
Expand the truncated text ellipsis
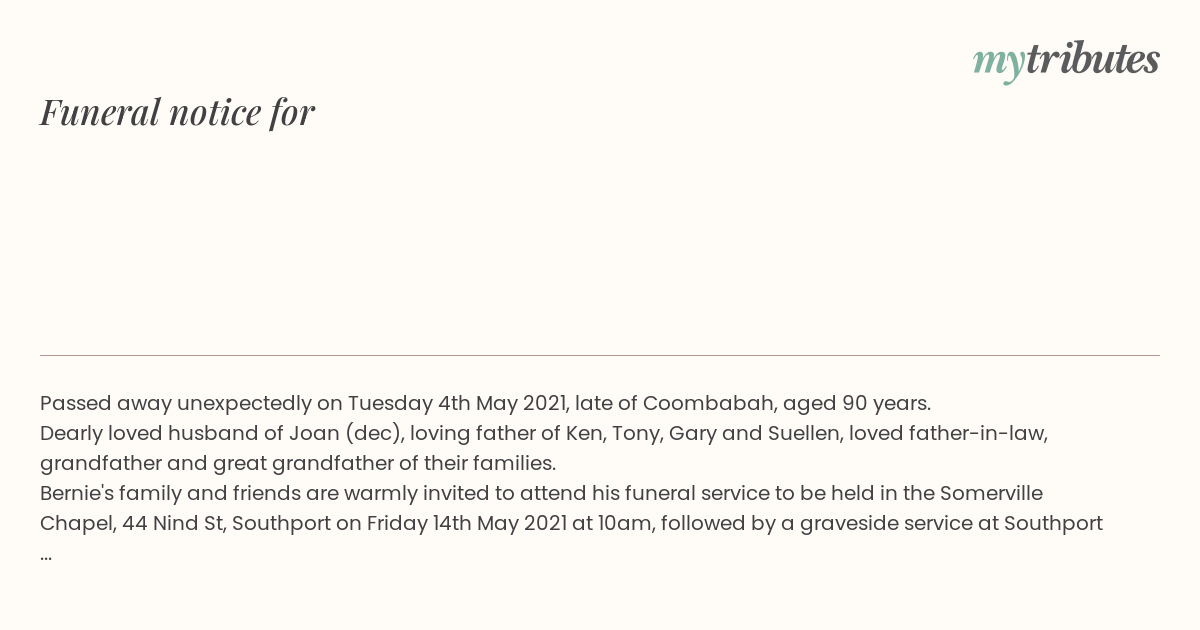[46, 555]
